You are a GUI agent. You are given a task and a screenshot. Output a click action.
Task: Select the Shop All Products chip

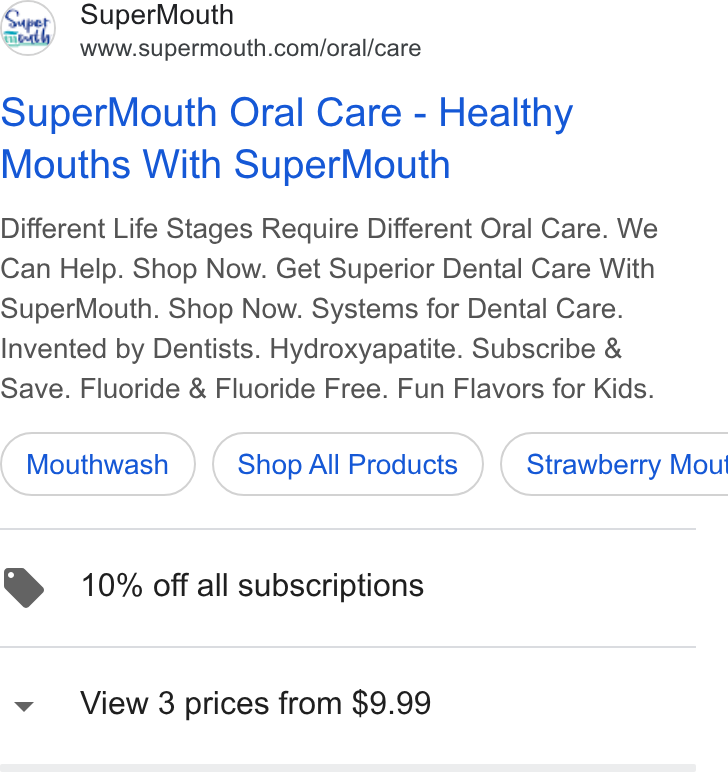[348, 464]
